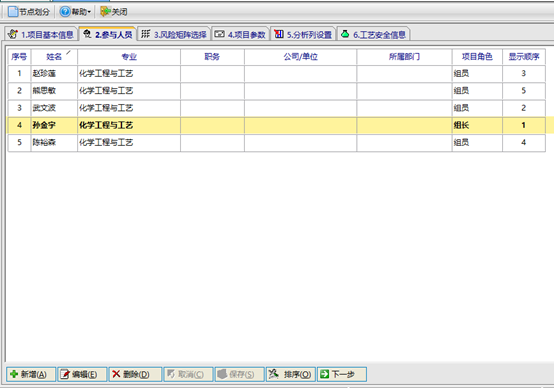
Task: Go to the 4.项目参数 tab
Action: click(x=240, y=34)
